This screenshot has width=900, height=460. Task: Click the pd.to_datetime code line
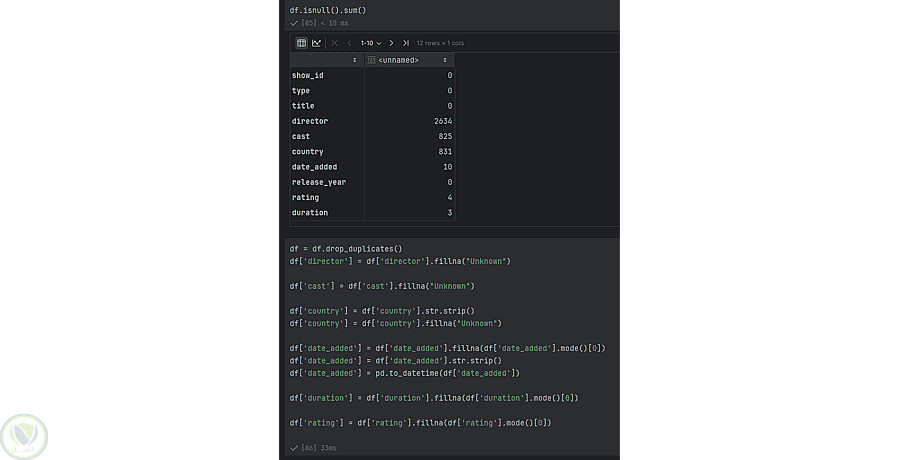[405, 373]
